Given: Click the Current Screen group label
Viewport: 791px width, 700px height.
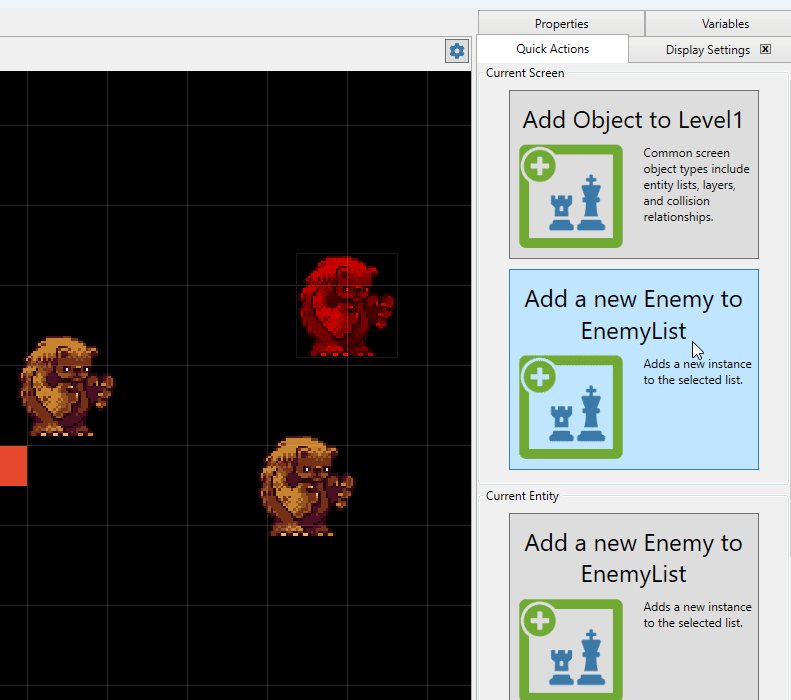Looking at the screenshot, I should coord(525,73).
